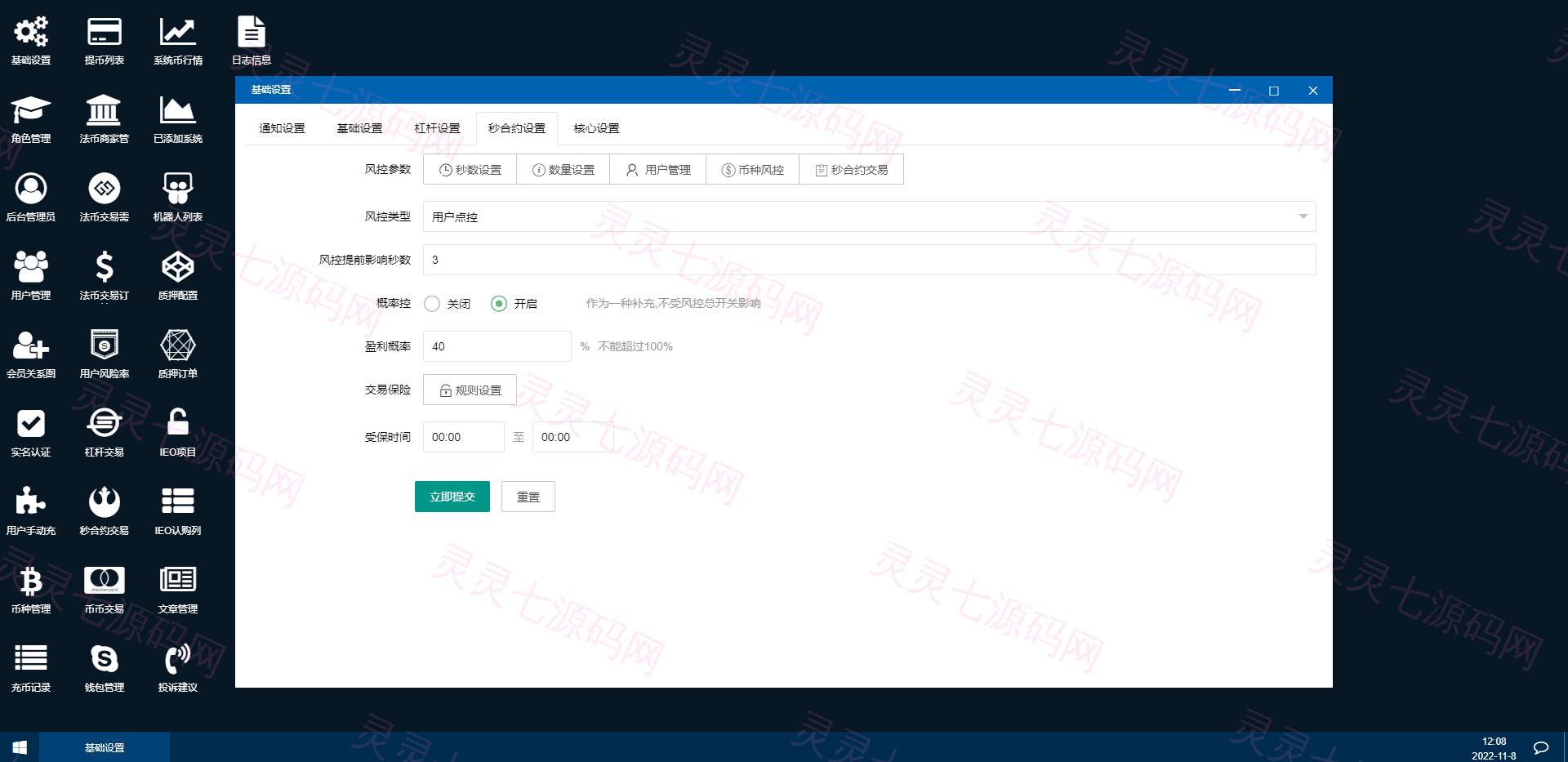Open the 质押配置 codepen icon
1568x762 pixels.
[x=178, y=267]
